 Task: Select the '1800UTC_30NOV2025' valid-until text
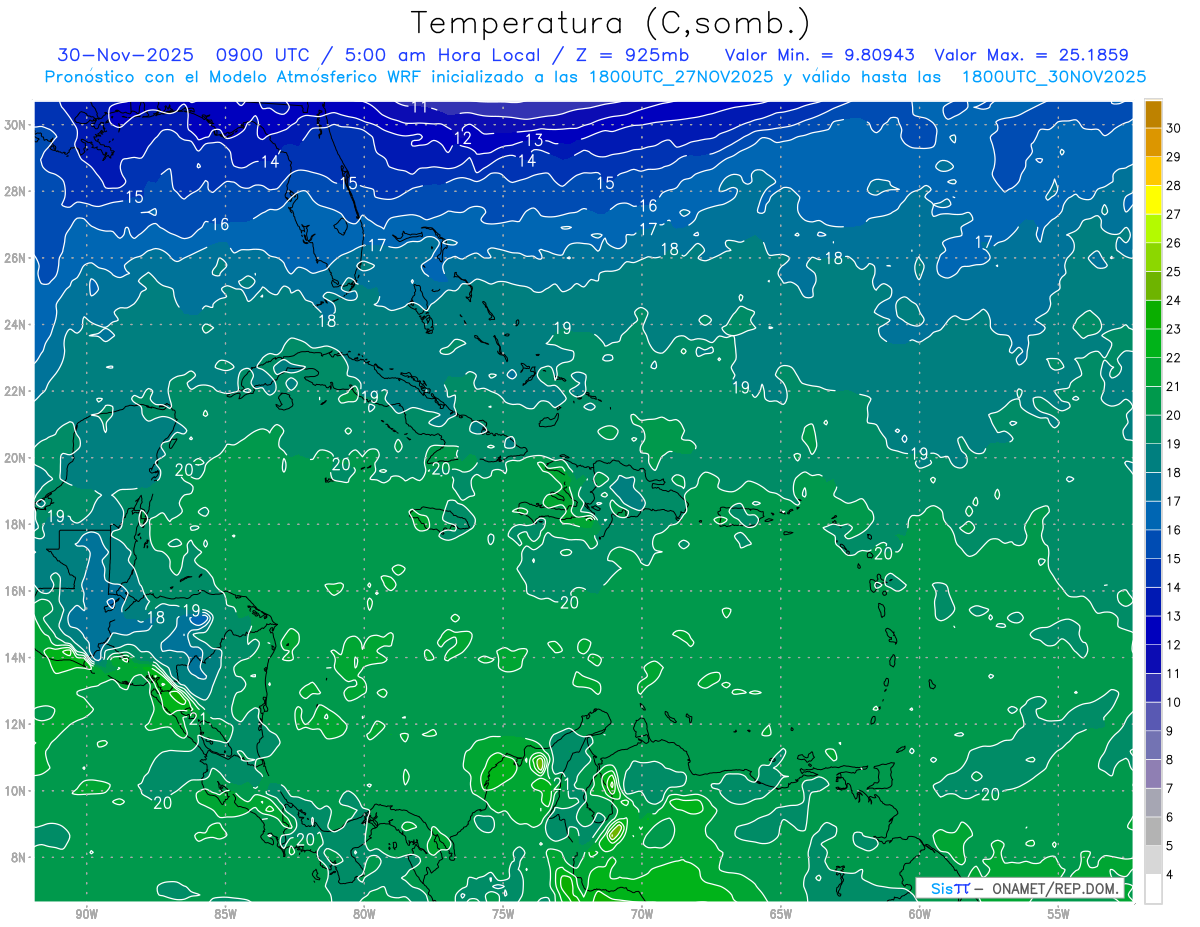click(x=1053, y=76)
